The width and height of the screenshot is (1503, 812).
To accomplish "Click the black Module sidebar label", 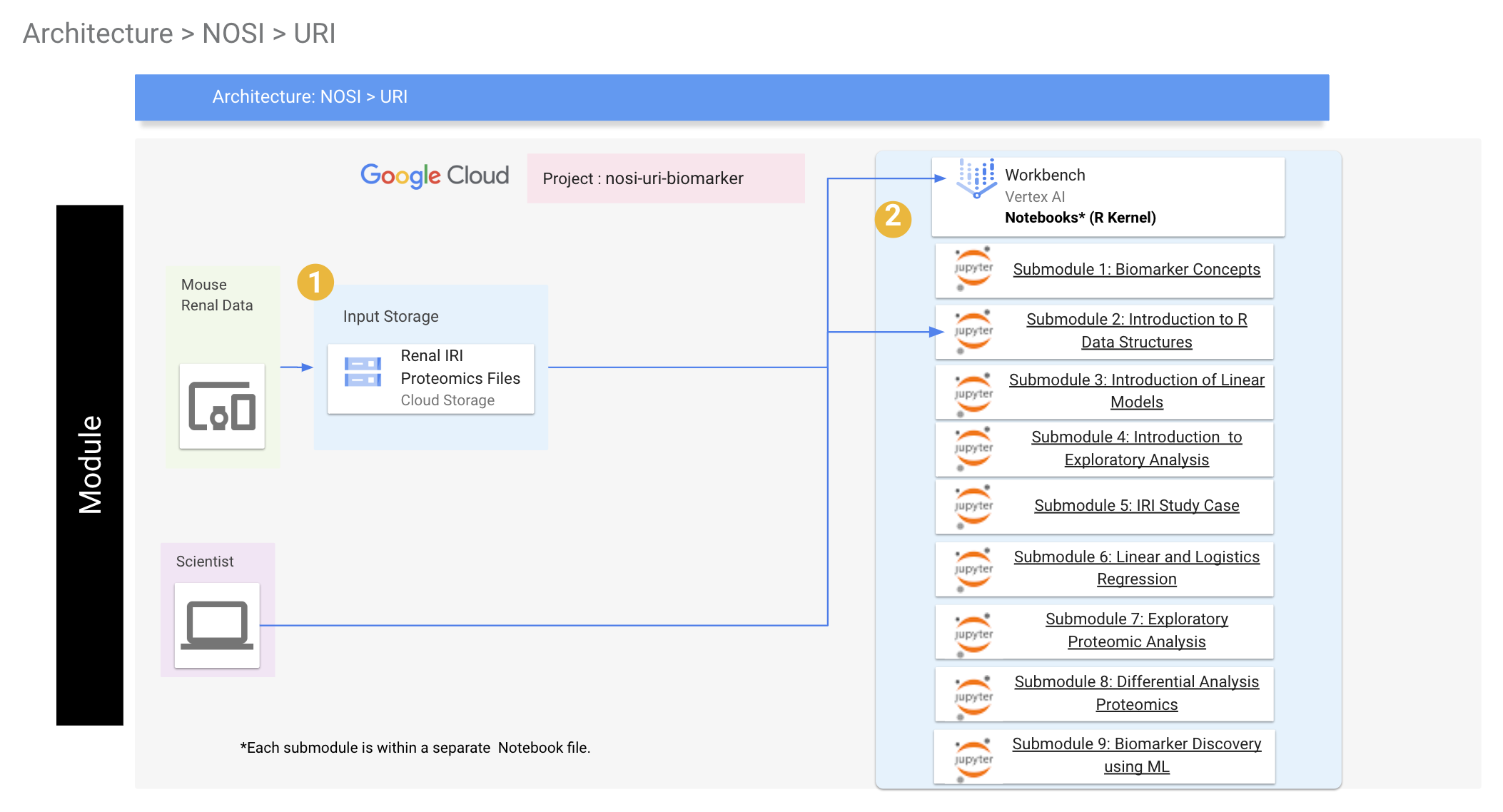I will click(x=90, y=465).
